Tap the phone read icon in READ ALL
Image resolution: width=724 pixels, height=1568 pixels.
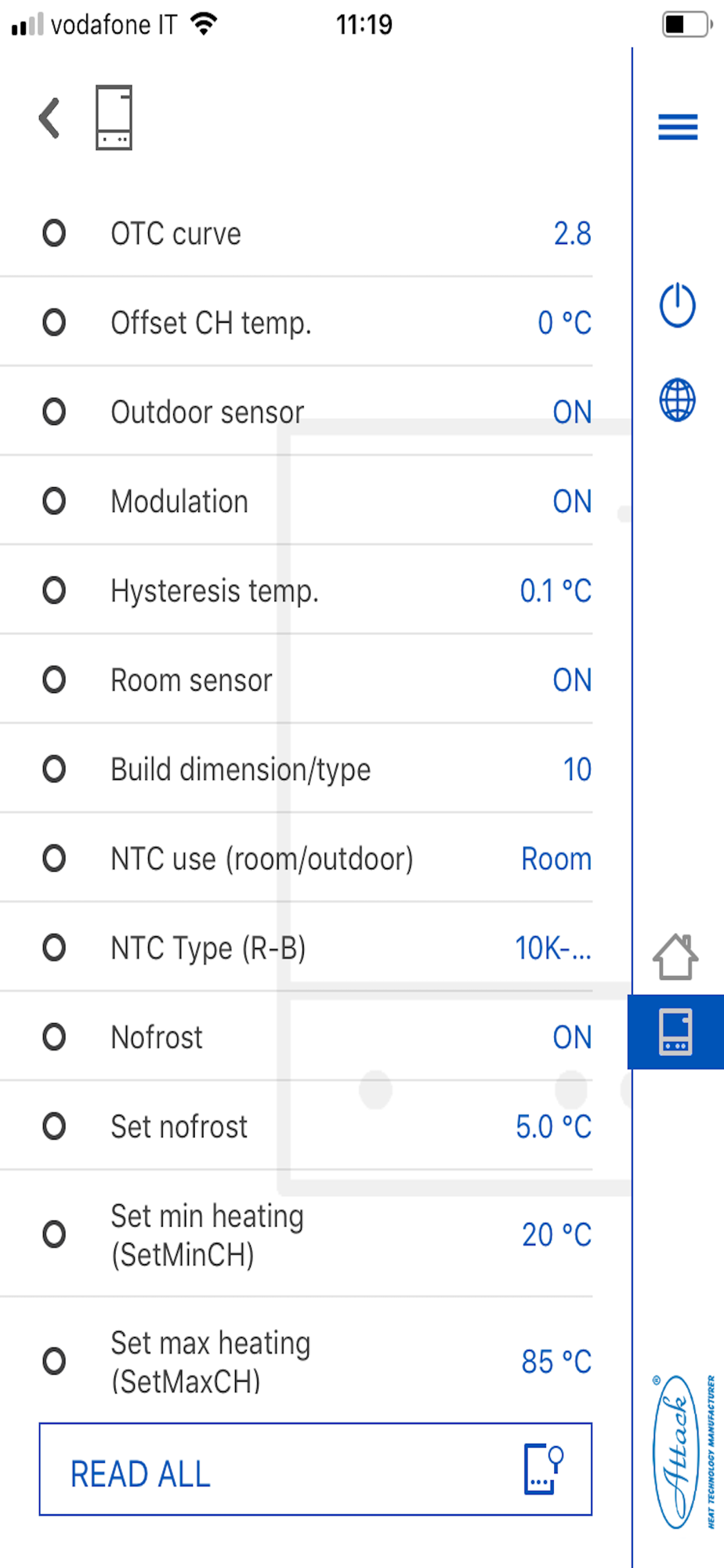point(543,1468)
